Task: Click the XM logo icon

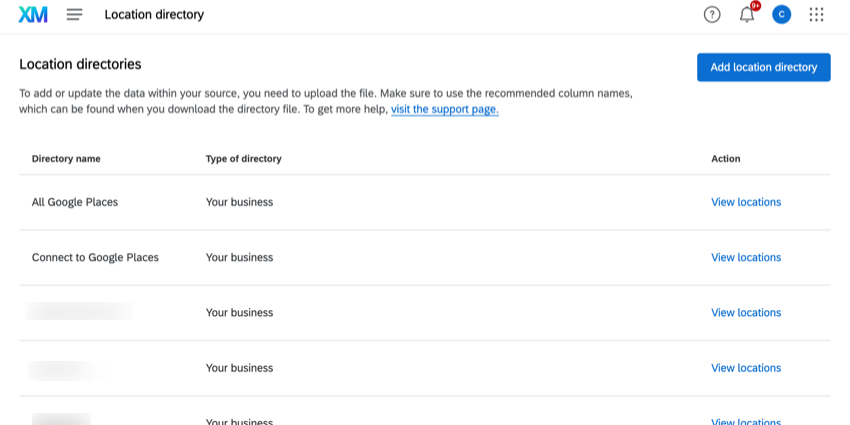Action: (x=33, y=15)
